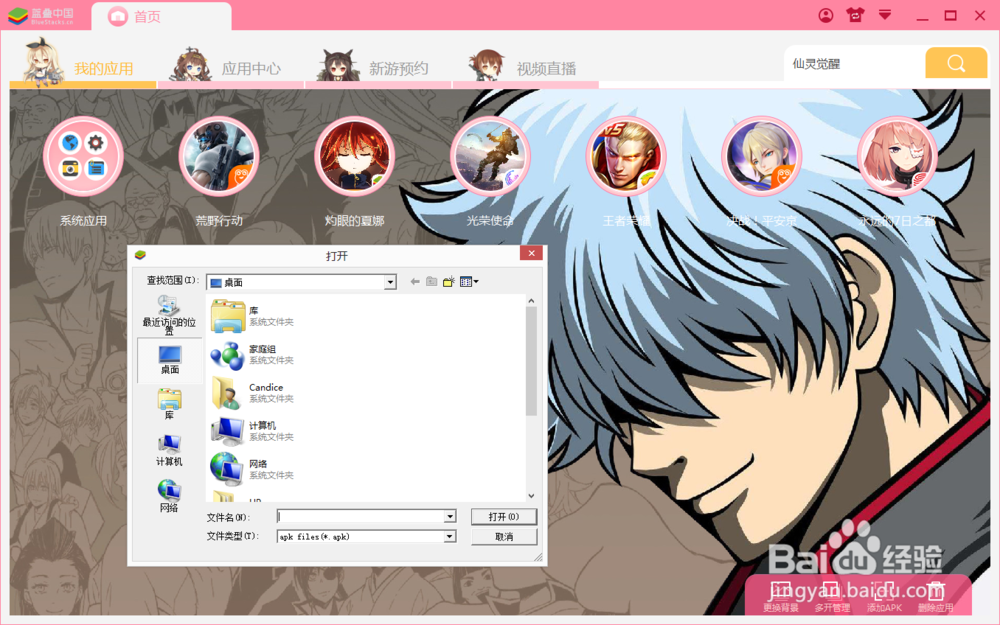Select the 家庭组 item in file list

point(253,355)
